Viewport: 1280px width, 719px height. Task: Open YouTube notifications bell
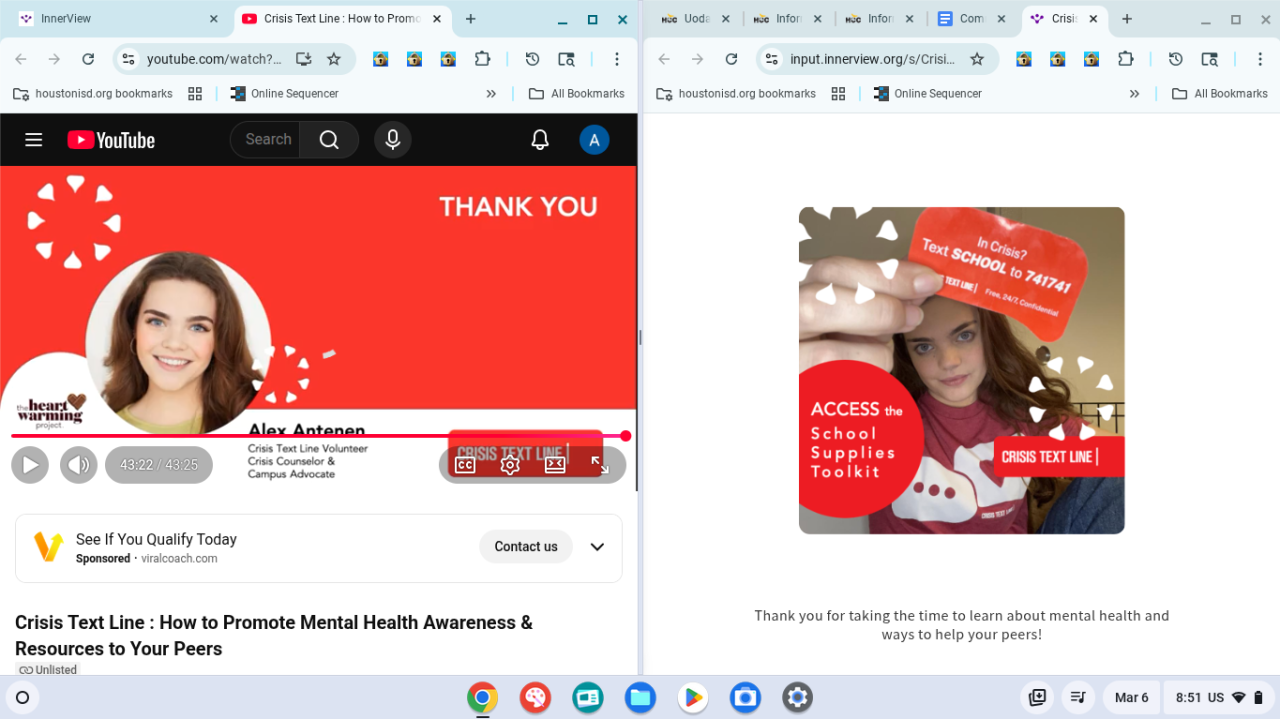[x=540, y=140]
